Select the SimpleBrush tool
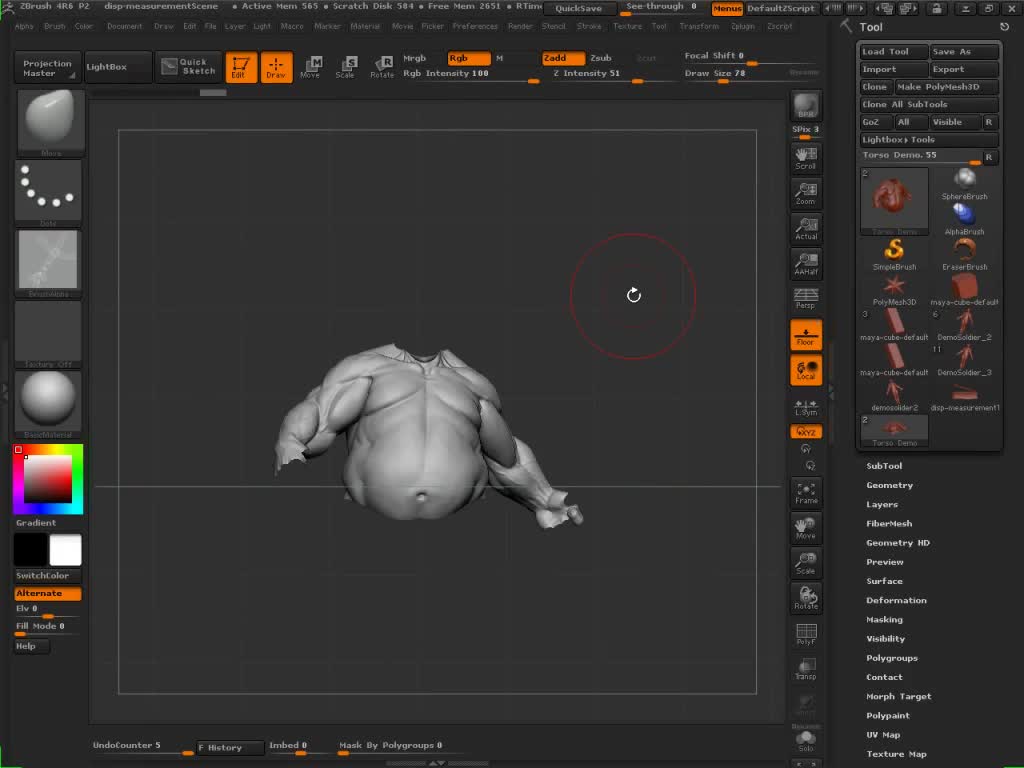 pyautogui.click(x=894, y=254)
